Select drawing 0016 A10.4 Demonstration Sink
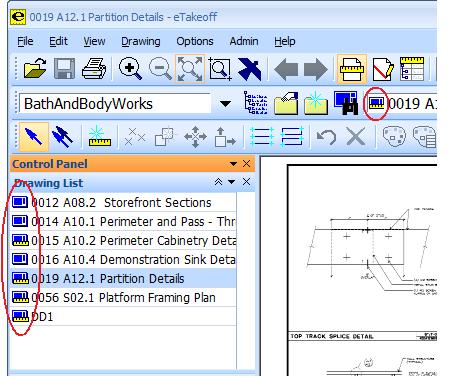452x376 pixels. pos(123,259)
